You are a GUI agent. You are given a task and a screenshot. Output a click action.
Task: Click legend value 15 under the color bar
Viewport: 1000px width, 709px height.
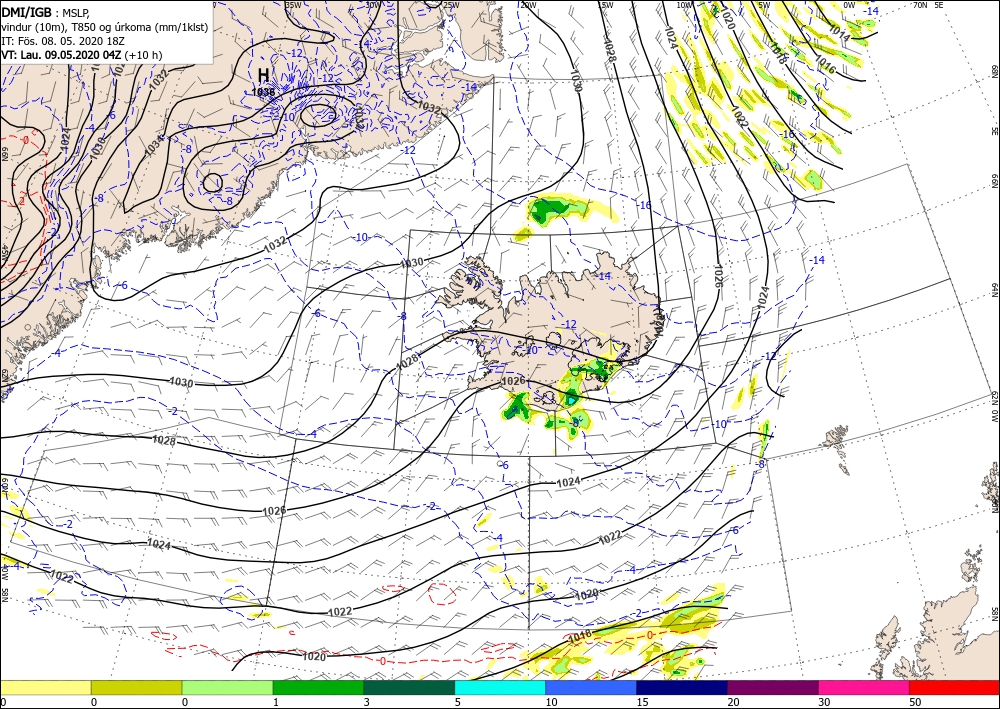642,702
